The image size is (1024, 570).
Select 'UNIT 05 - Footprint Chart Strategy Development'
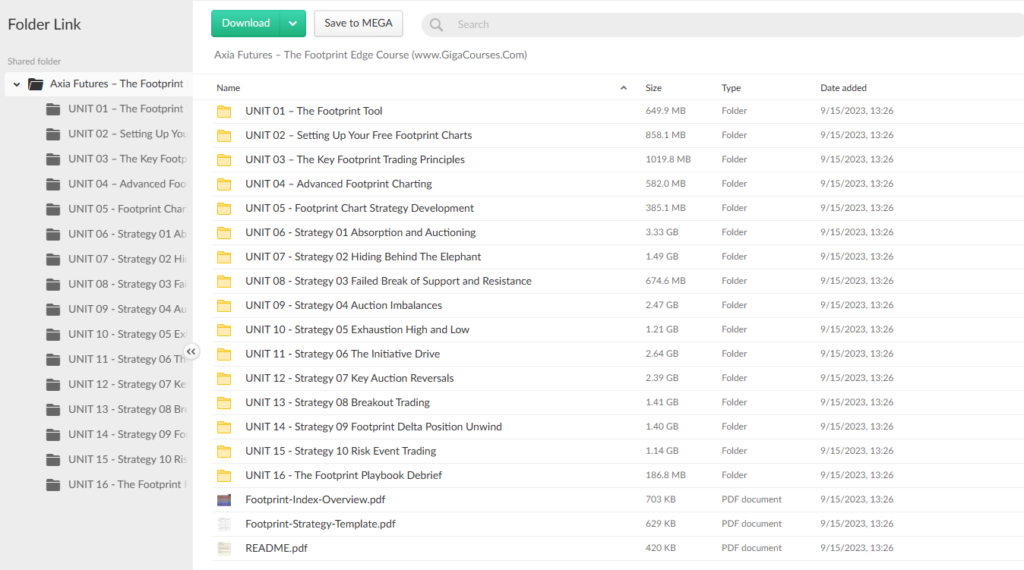coord(359,208)
